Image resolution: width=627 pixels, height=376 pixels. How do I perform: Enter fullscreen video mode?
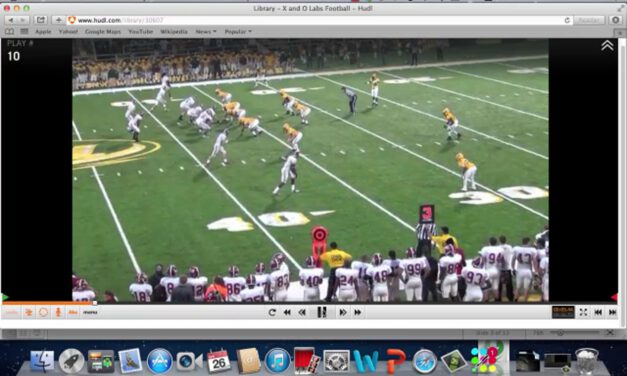(x=583, y=312)
